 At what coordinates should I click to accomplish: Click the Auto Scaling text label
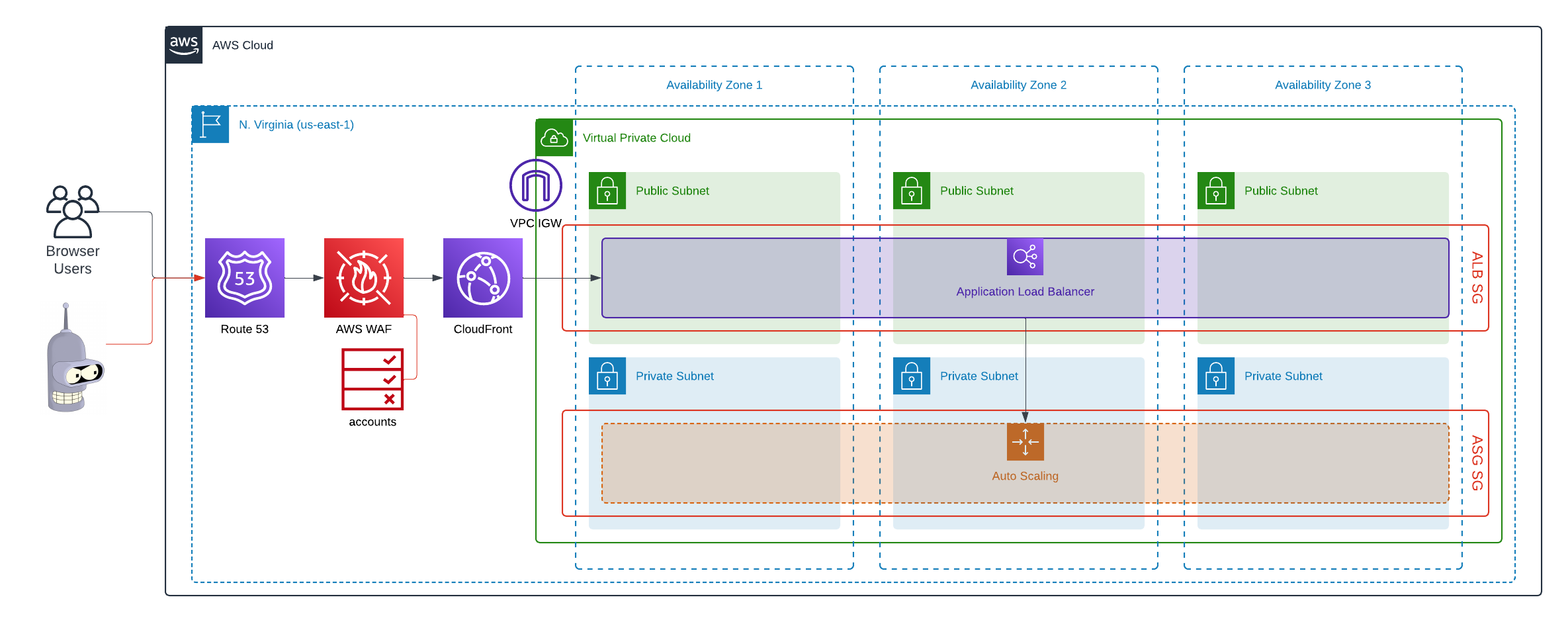pos(1025,476)
